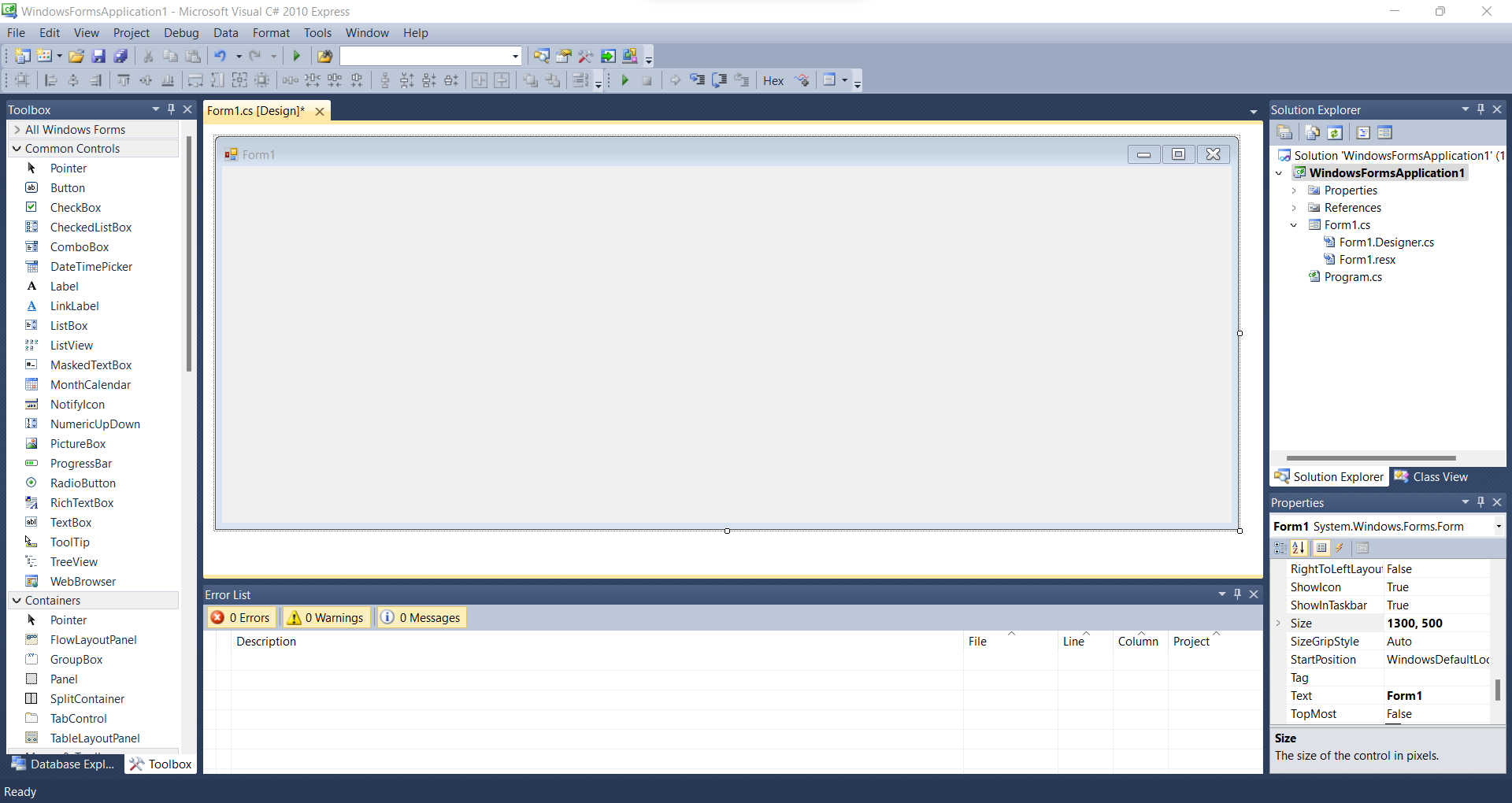Switch to the Class View tab
Image resolution: width=1512 pixels, height=803 pixels.
point(1431,477)
